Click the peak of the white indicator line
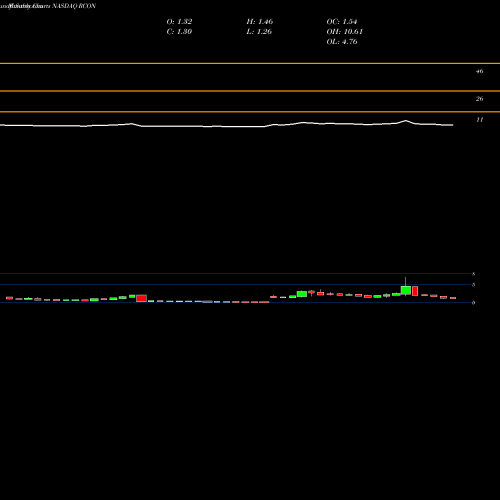Viewport: 500px width, 500px height. pyautogui.click(x=406, y=120)
